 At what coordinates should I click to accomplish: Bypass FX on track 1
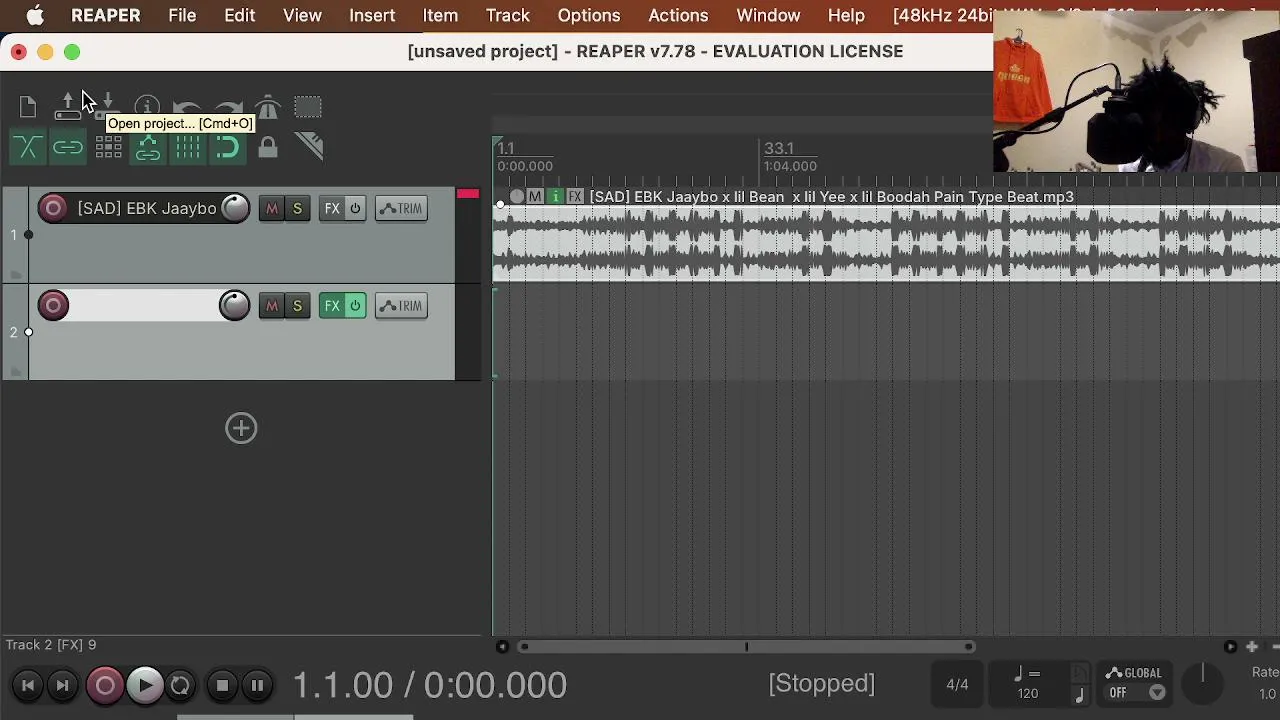[355, 208]
